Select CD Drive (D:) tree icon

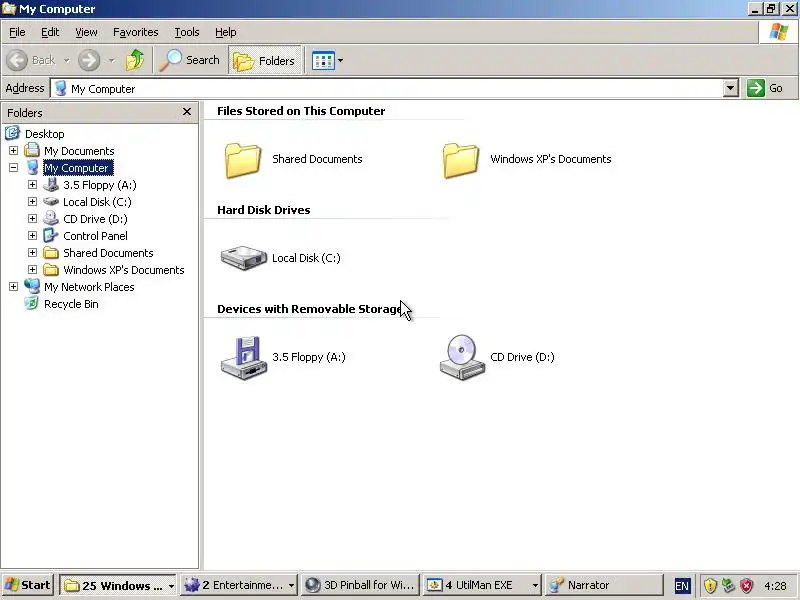click(51, 218)
